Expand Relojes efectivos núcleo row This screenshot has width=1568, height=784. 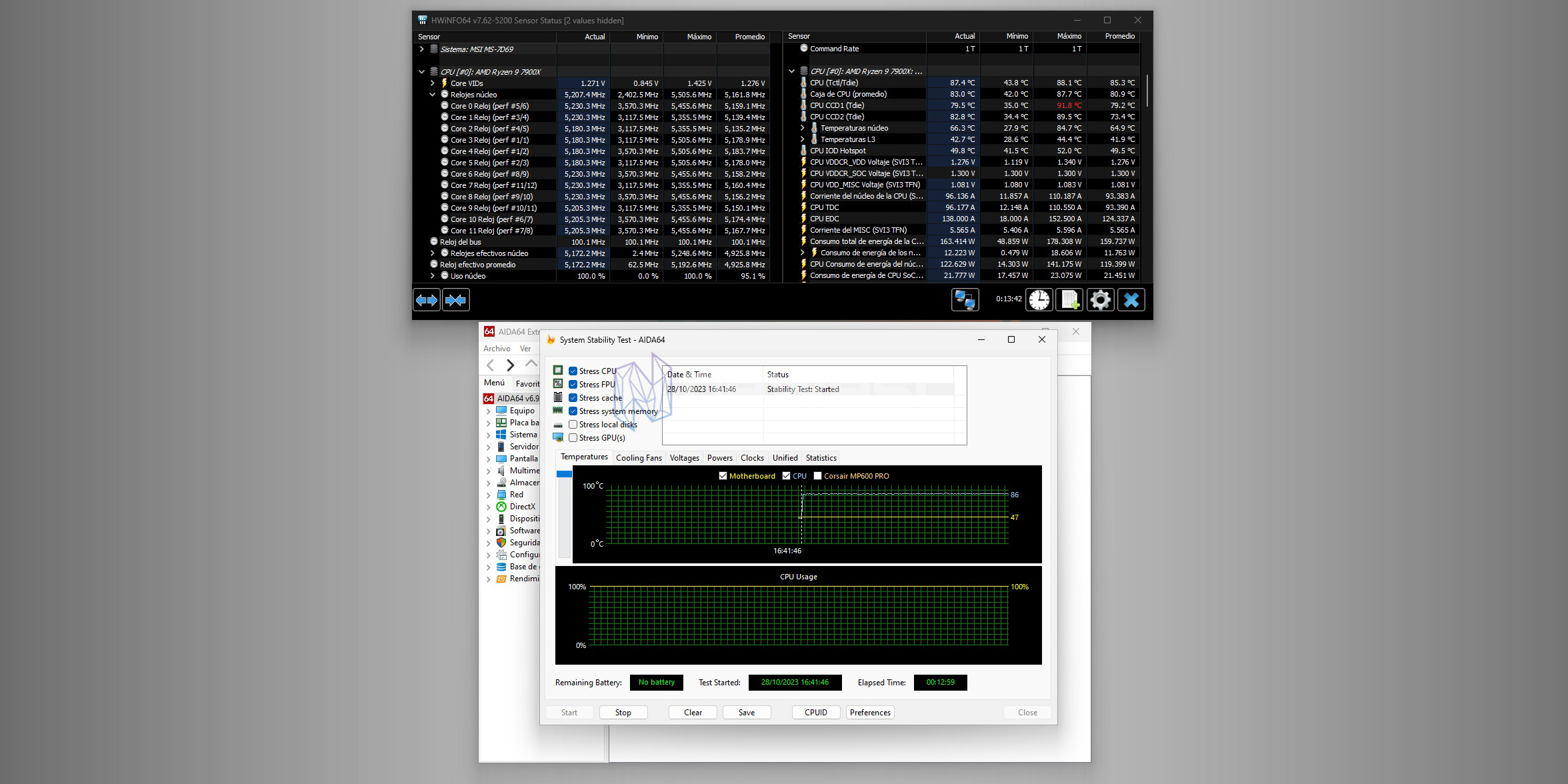click(x=432, y=253)
